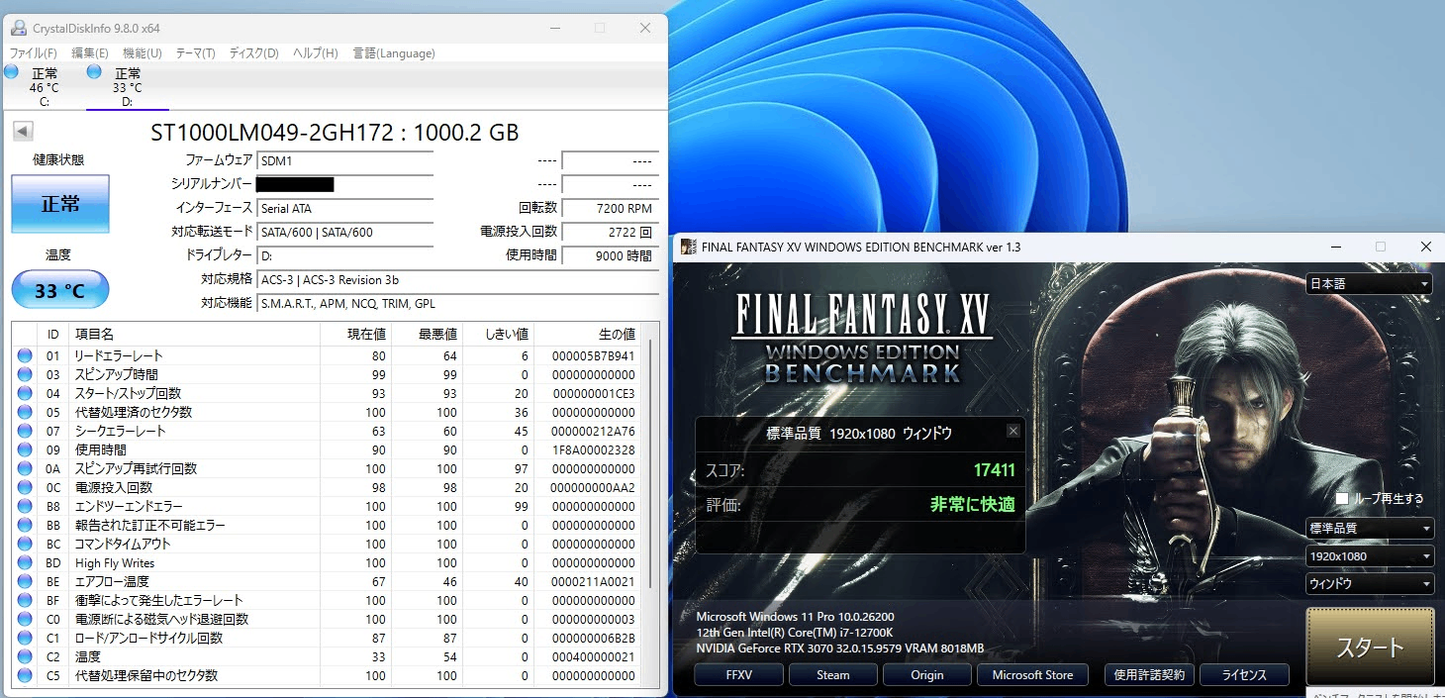Click the 代替処理済のセクタ数 row text
The image size is (1445, 698).
click(x=134, y=412)
